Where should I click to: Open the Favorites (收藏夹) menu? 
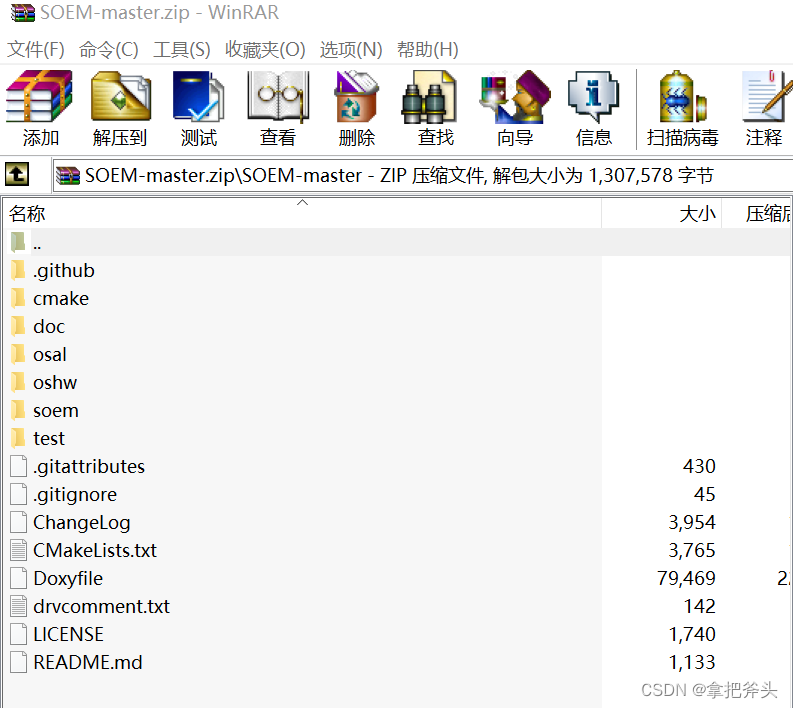(265, 50)
